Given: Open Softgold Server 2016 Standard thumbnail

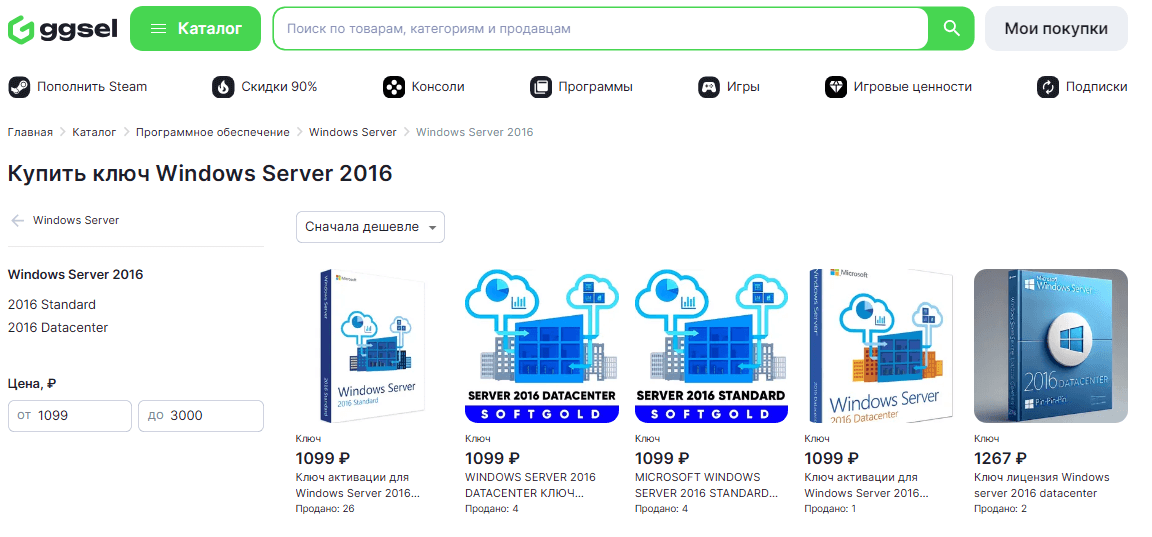Looking at the screenshot, I should pos(711,346).
